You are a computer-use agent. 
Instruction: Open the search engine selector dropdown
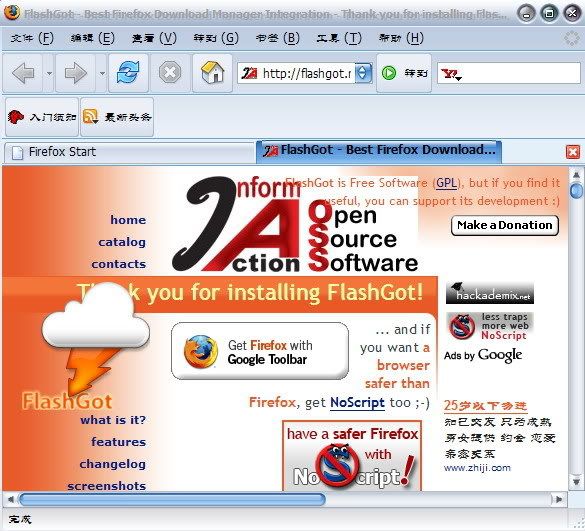452,74
